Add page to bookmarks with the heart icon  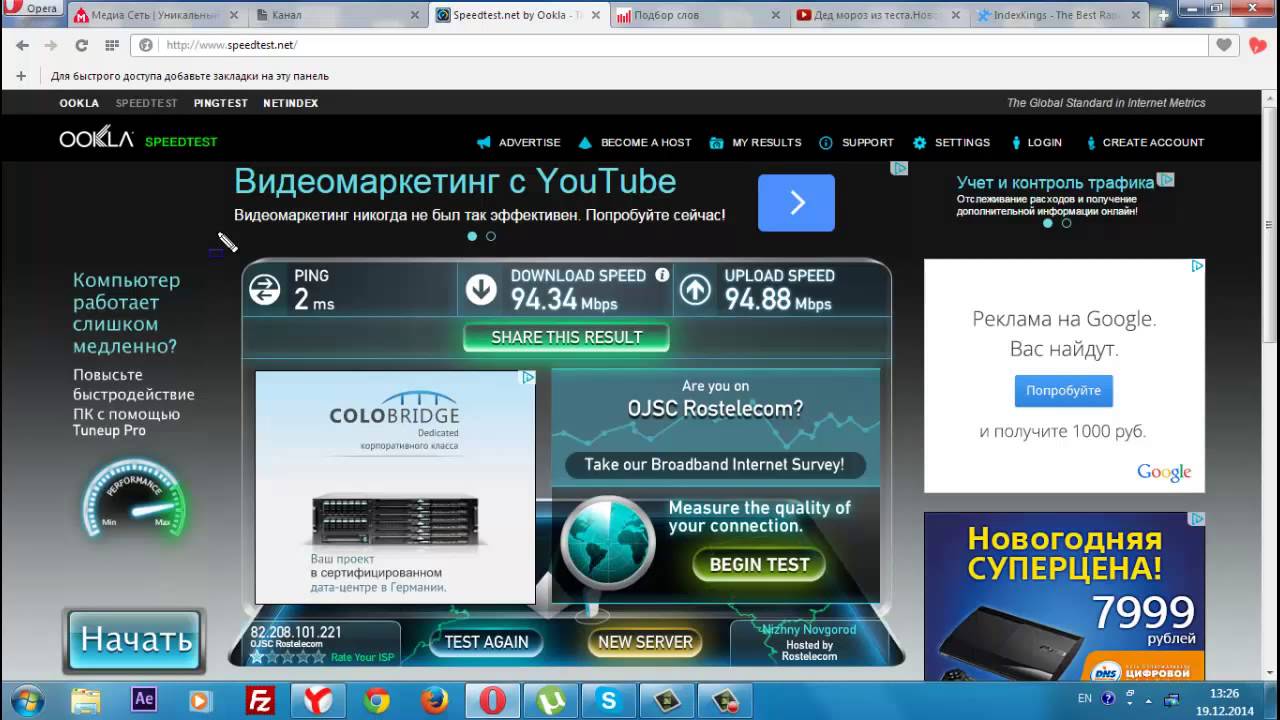[1224, 45]
